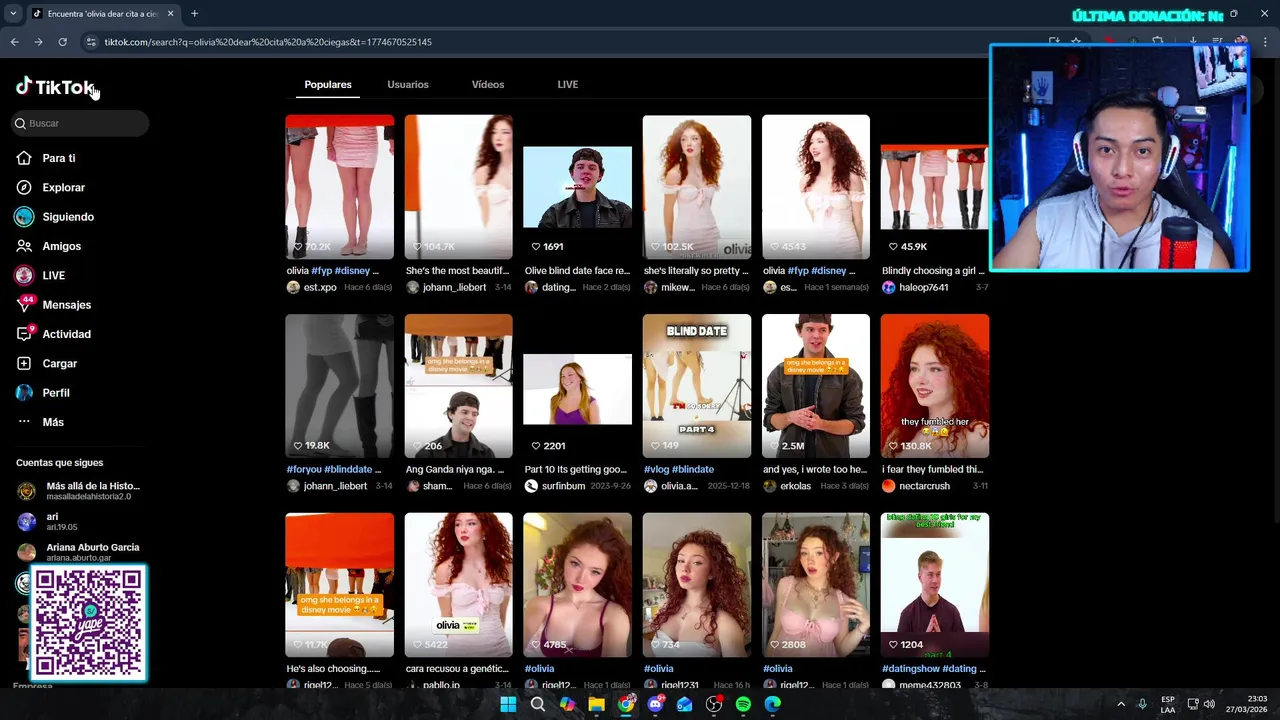Click the volume speaker tray icon
The width and height of the screenshot is (1280, 720).
click(x=1209, y=704)
